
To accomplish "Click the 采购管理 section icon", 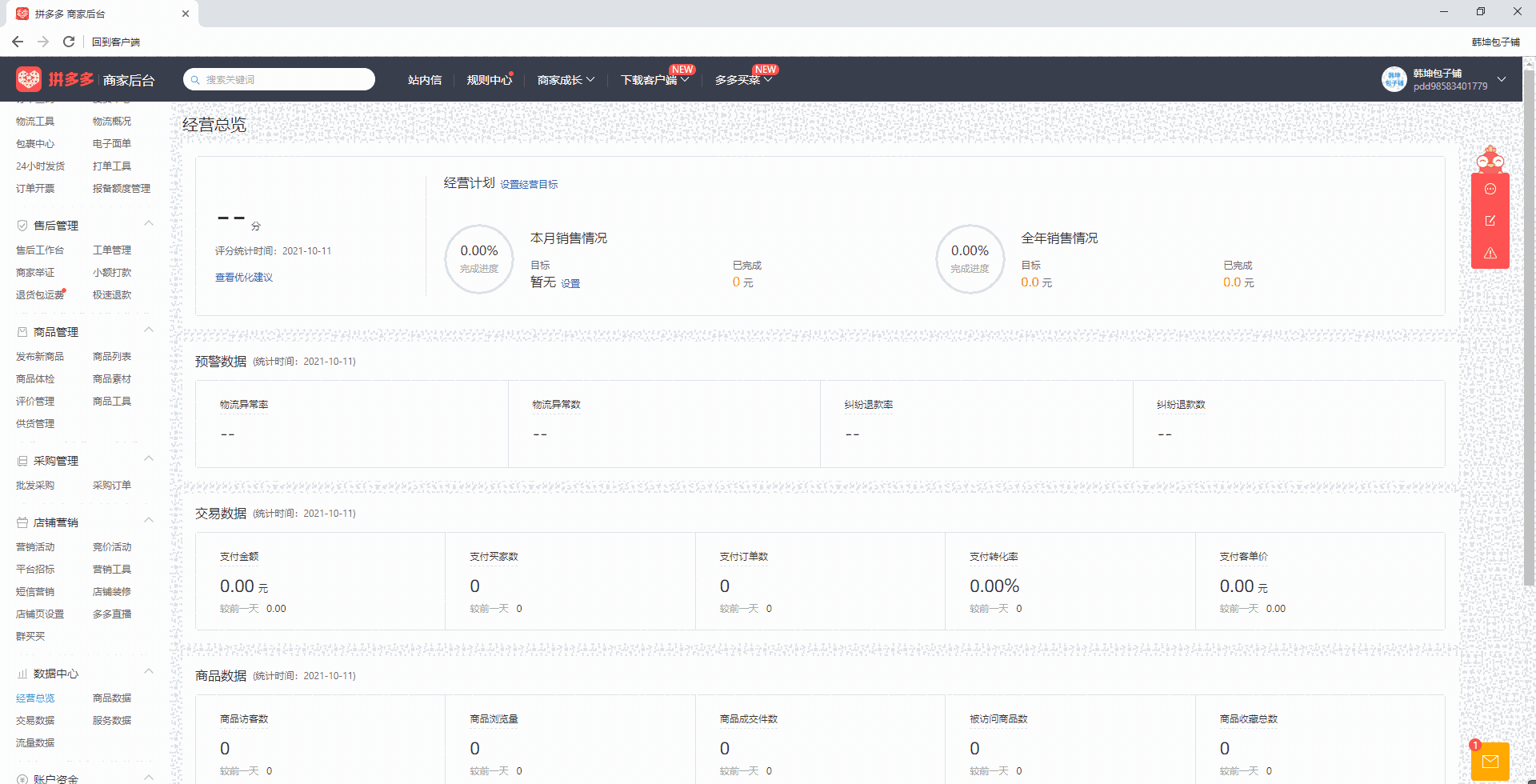I will pos(22,460).
